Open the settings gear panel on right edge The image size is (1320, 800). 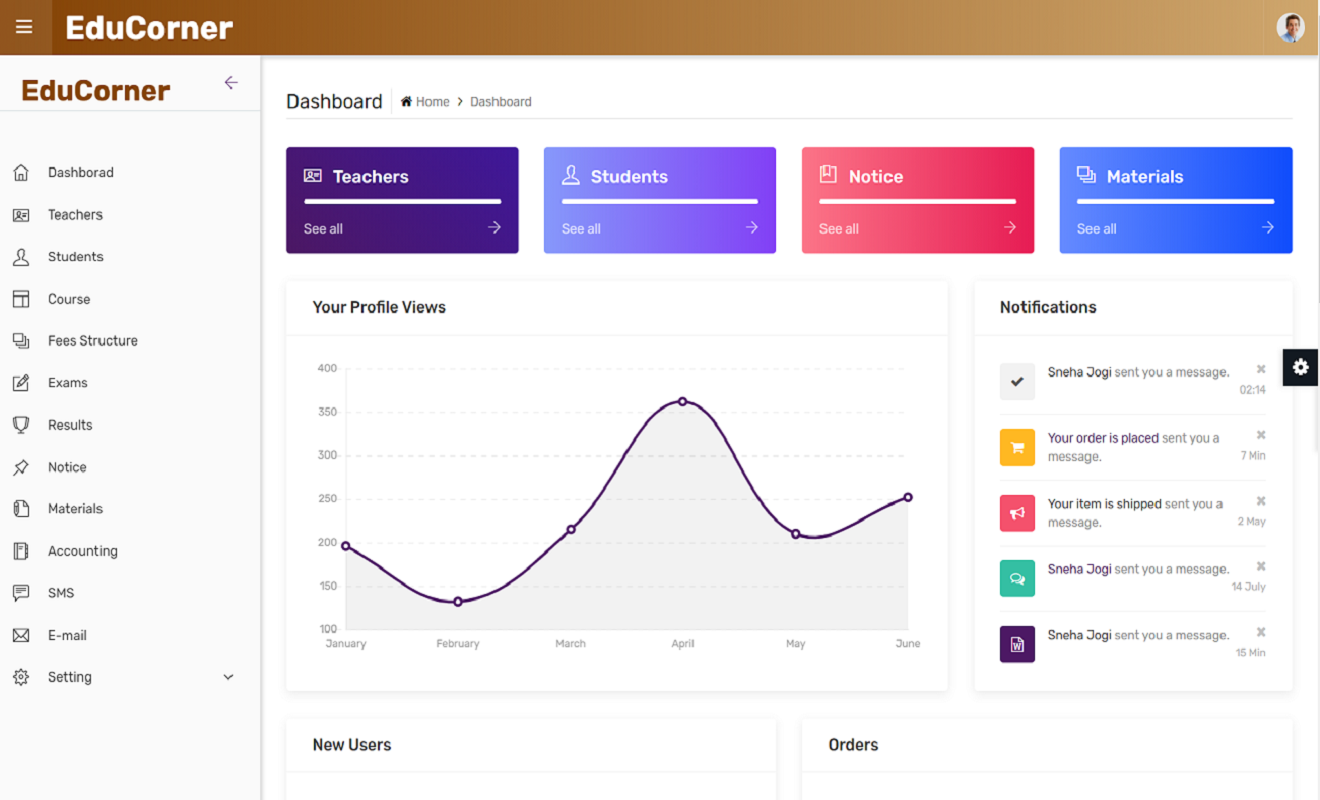click(1300, 367)
